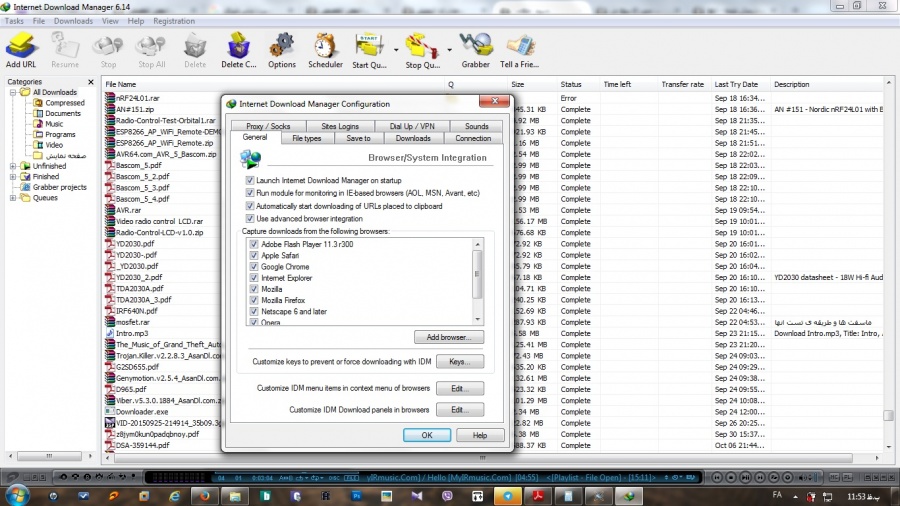
Task: Click the Delete Completed toolbar icon
Action: pos(239,50)
